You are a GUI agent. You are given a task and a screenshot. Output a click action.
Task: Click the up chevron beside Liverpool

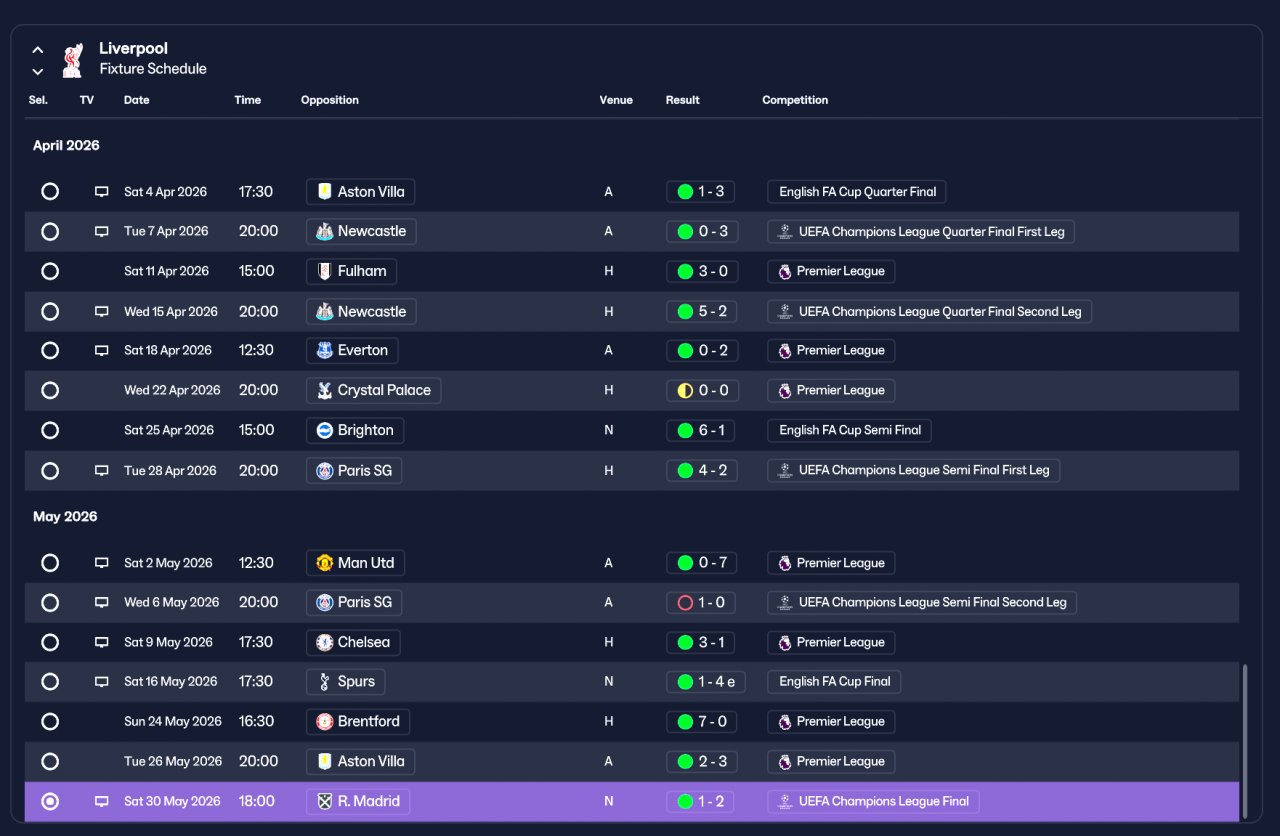[38, 49]
